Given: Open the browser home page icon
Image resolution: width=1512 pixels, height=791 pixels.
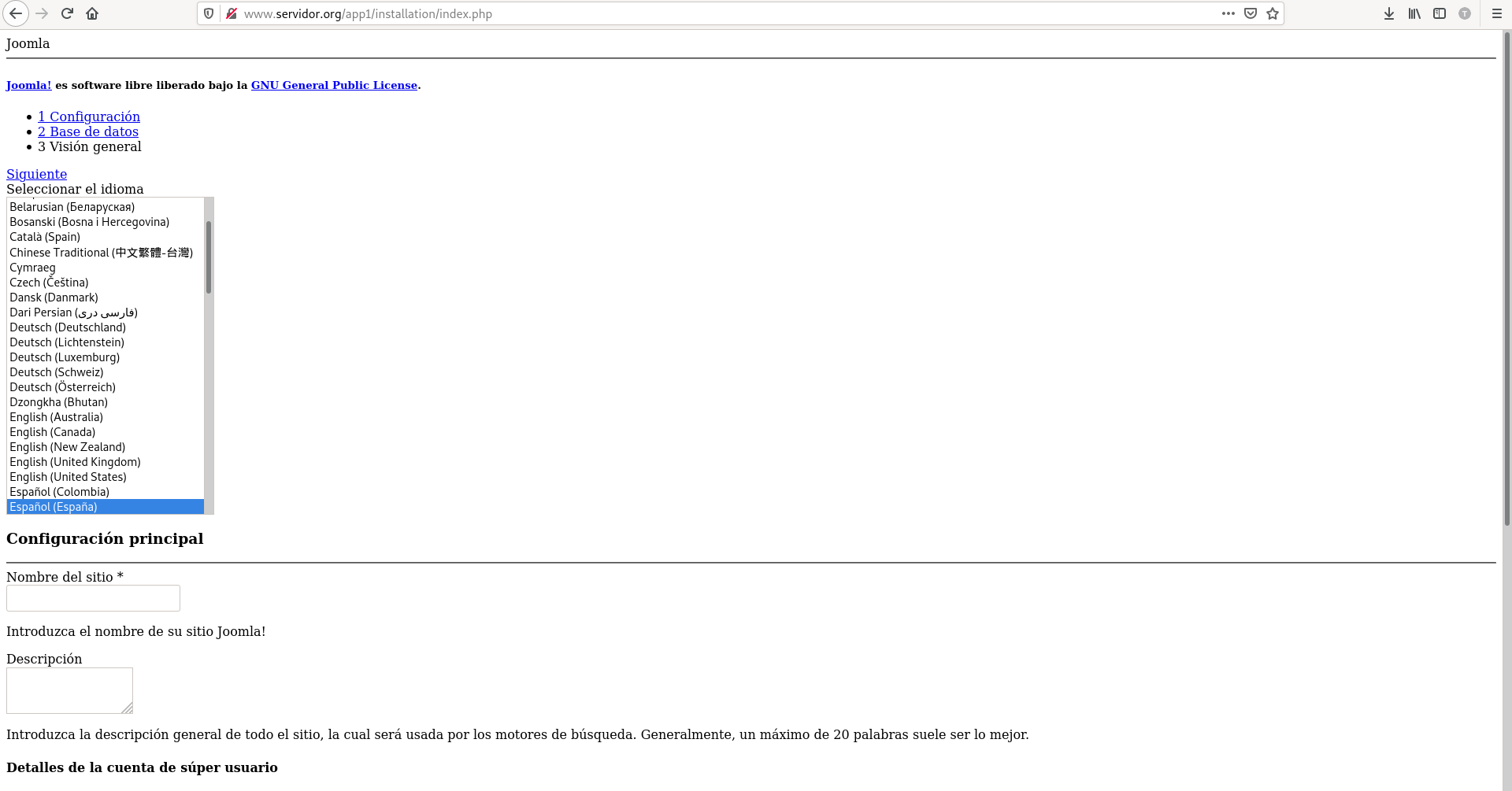Looking at the screenshot, I should (x=92, y=13).
